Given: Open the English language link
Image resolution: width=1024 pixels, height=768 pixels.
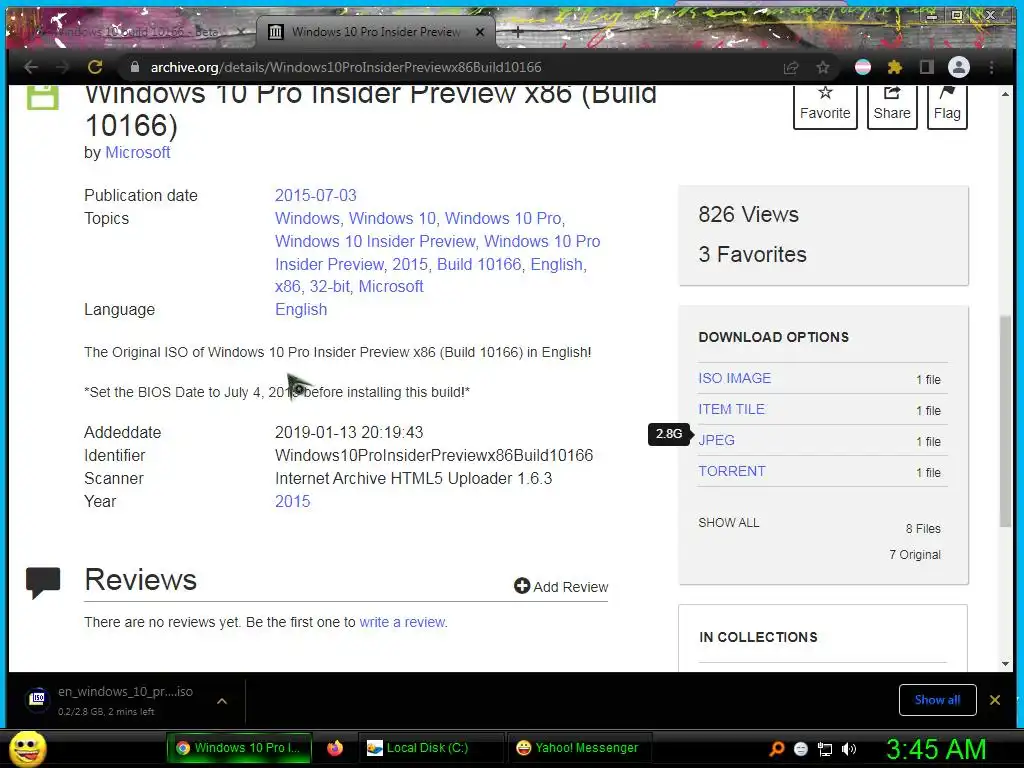Looking at the screenshot, I should point(301,310).
